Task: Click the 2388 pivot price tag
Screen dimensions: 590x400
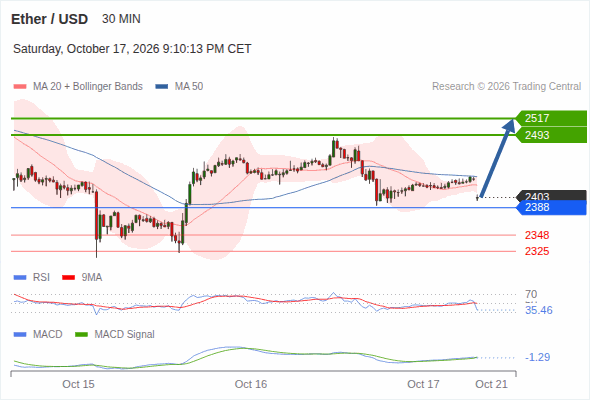Action: click(x=551, y=207)
